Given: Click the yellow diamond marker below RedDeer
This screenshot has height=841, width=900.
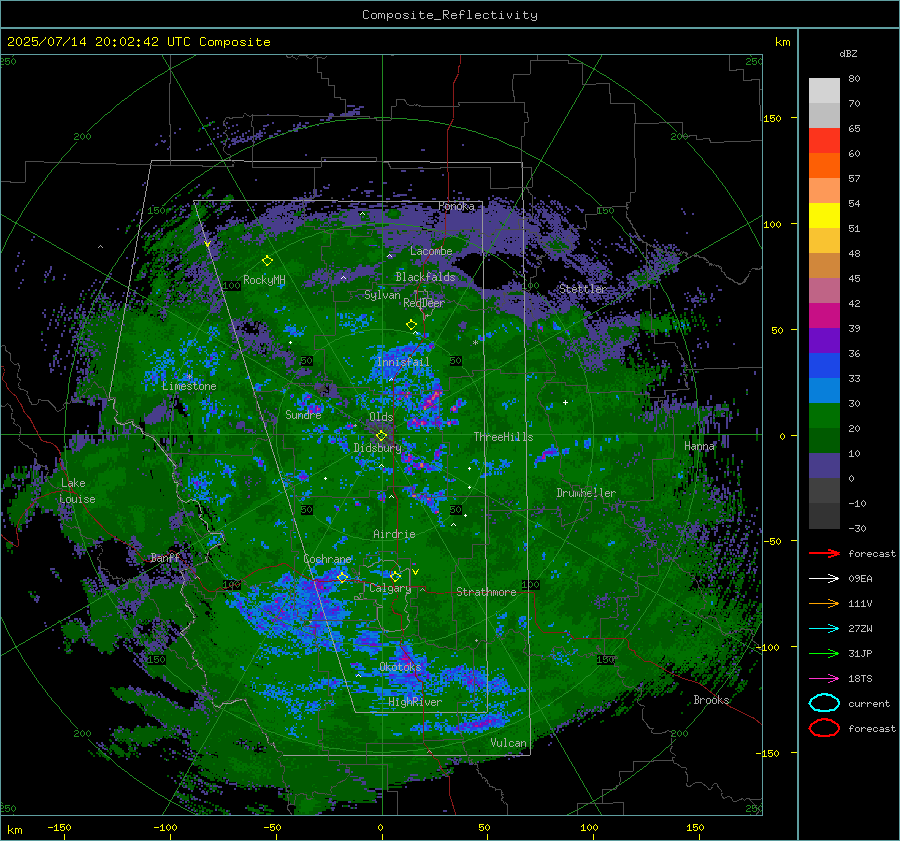Looking at the screenshot, I should pyautogui.click(x=411, y=325).
